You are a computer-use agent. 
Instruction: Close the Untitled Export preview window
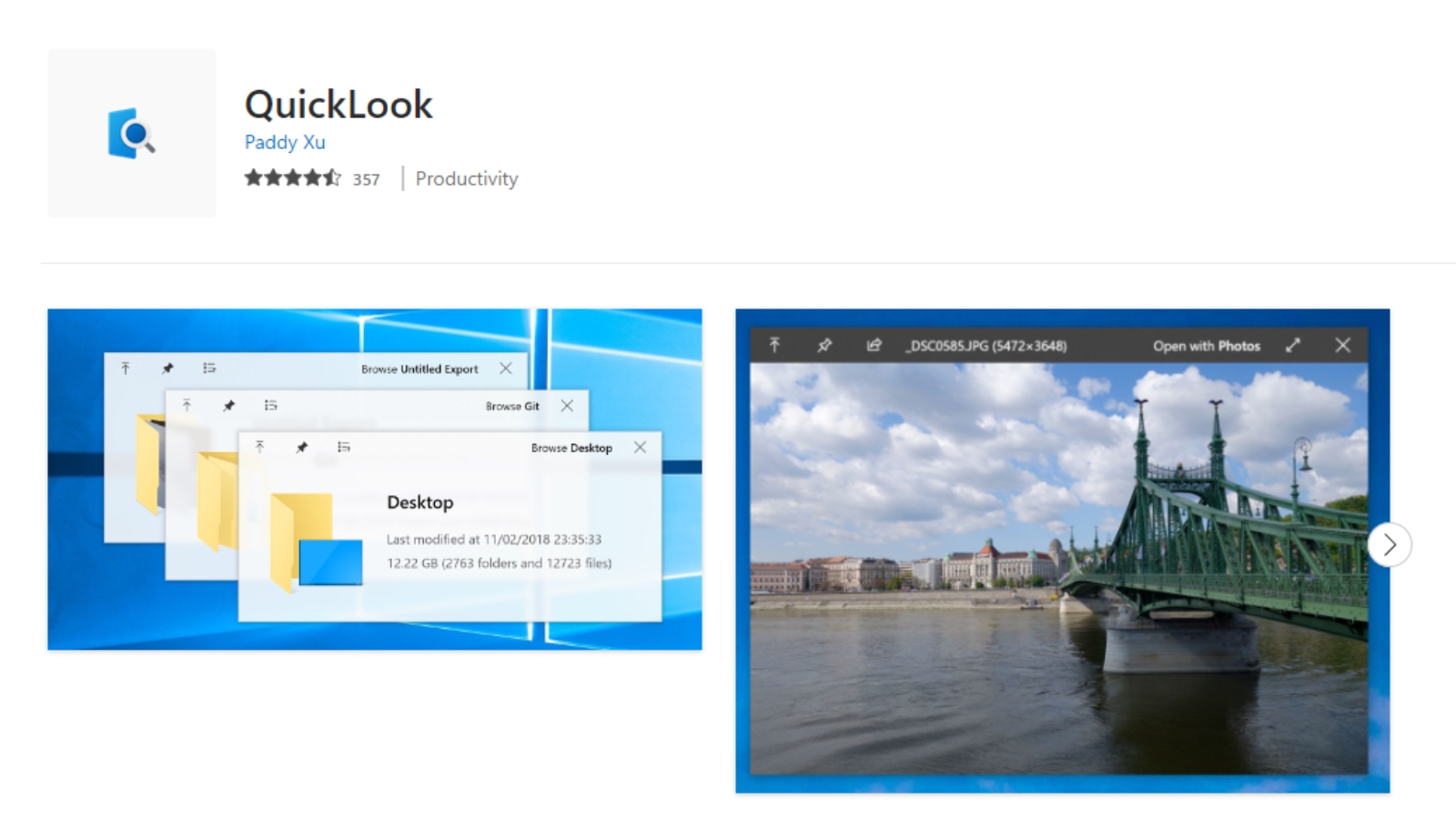[506, 368]
